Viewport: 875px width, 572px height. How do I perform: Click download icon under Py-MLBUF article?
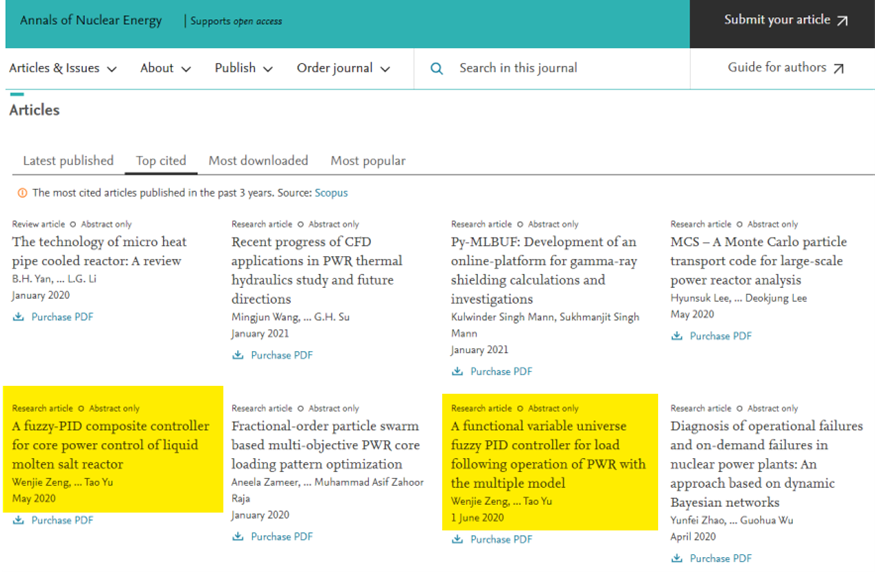(458, 371)
